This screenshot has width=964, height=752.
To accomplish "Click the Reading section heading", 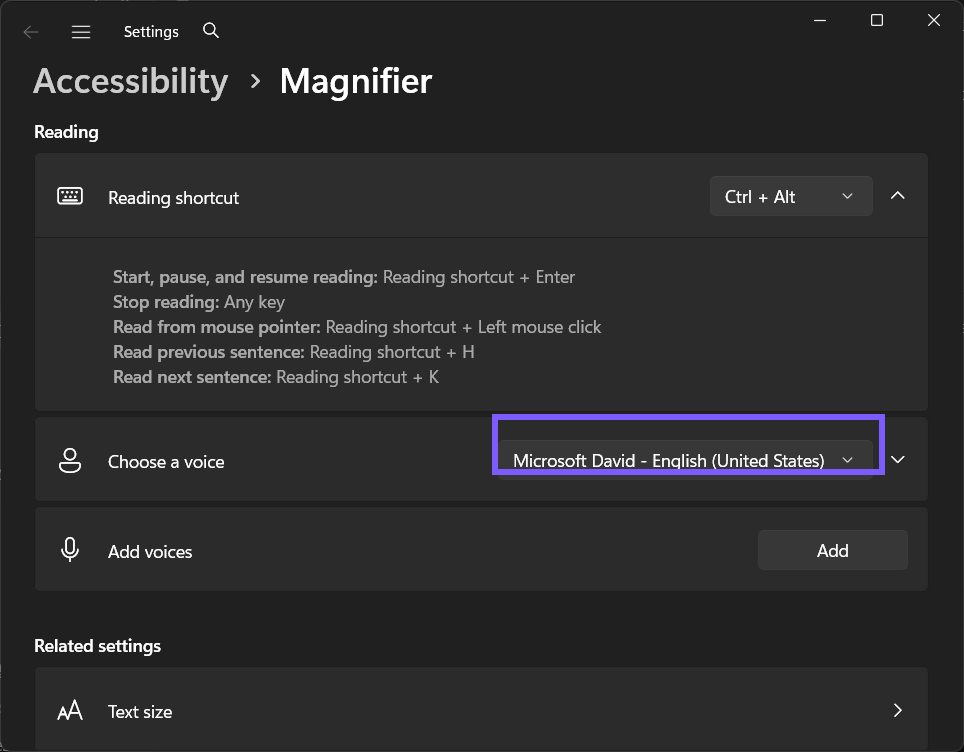I will (66, 132).
